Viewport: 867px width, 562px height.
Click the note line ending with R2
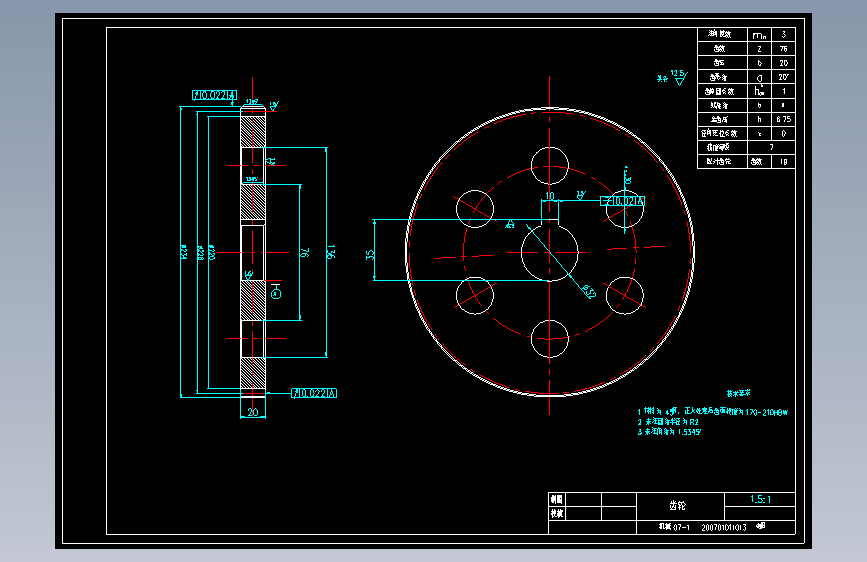click(668, 422)
